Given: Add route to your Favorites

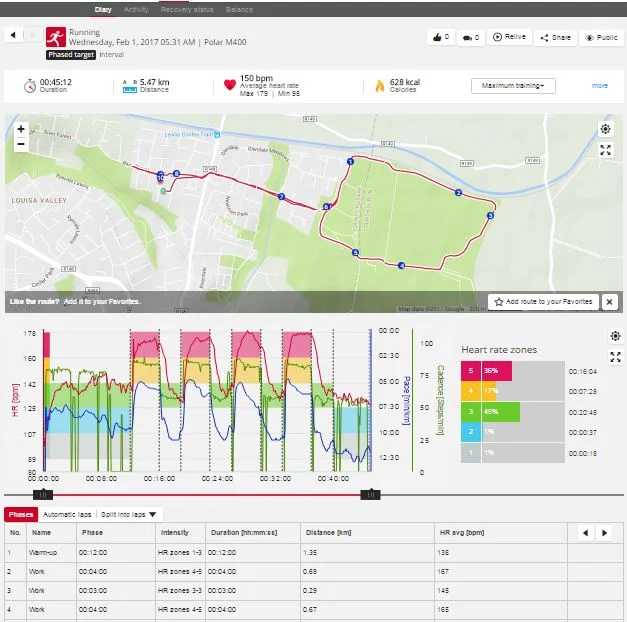Looking at the screenshot, I should 541,301.
